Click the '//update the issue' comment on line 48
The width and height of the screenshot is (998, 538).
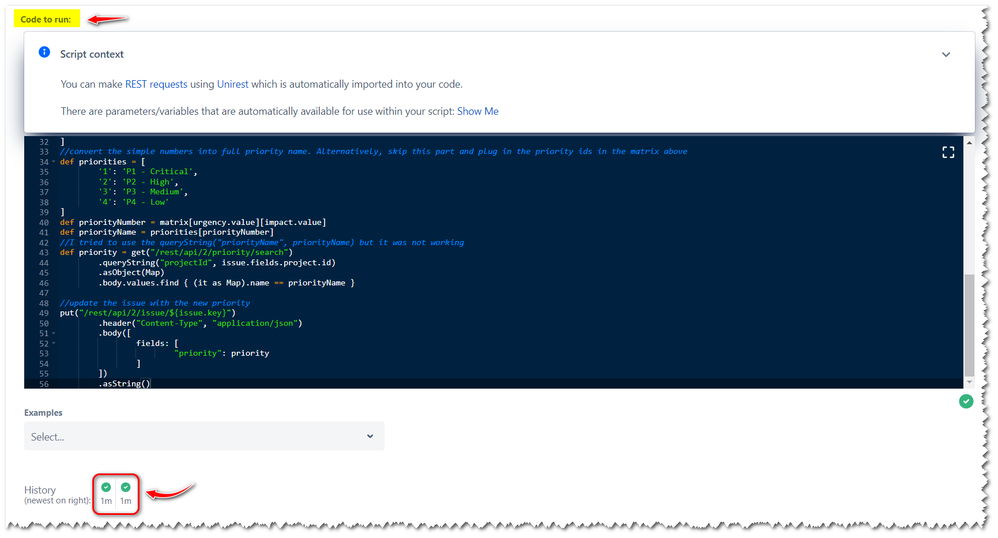pos(155,303)
